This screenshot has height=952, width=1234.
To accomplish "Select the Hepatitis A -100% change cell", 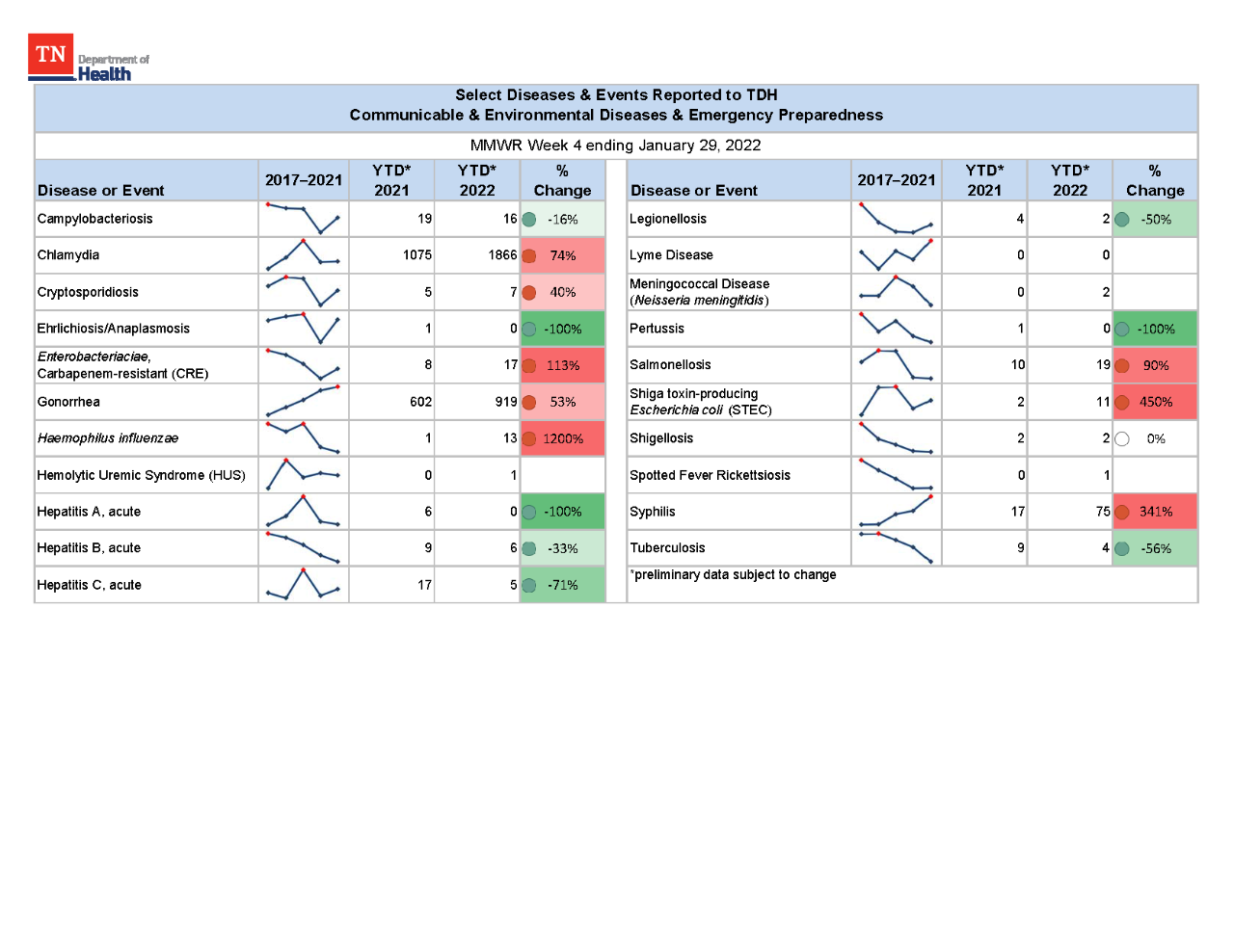I will pos(563,512).
